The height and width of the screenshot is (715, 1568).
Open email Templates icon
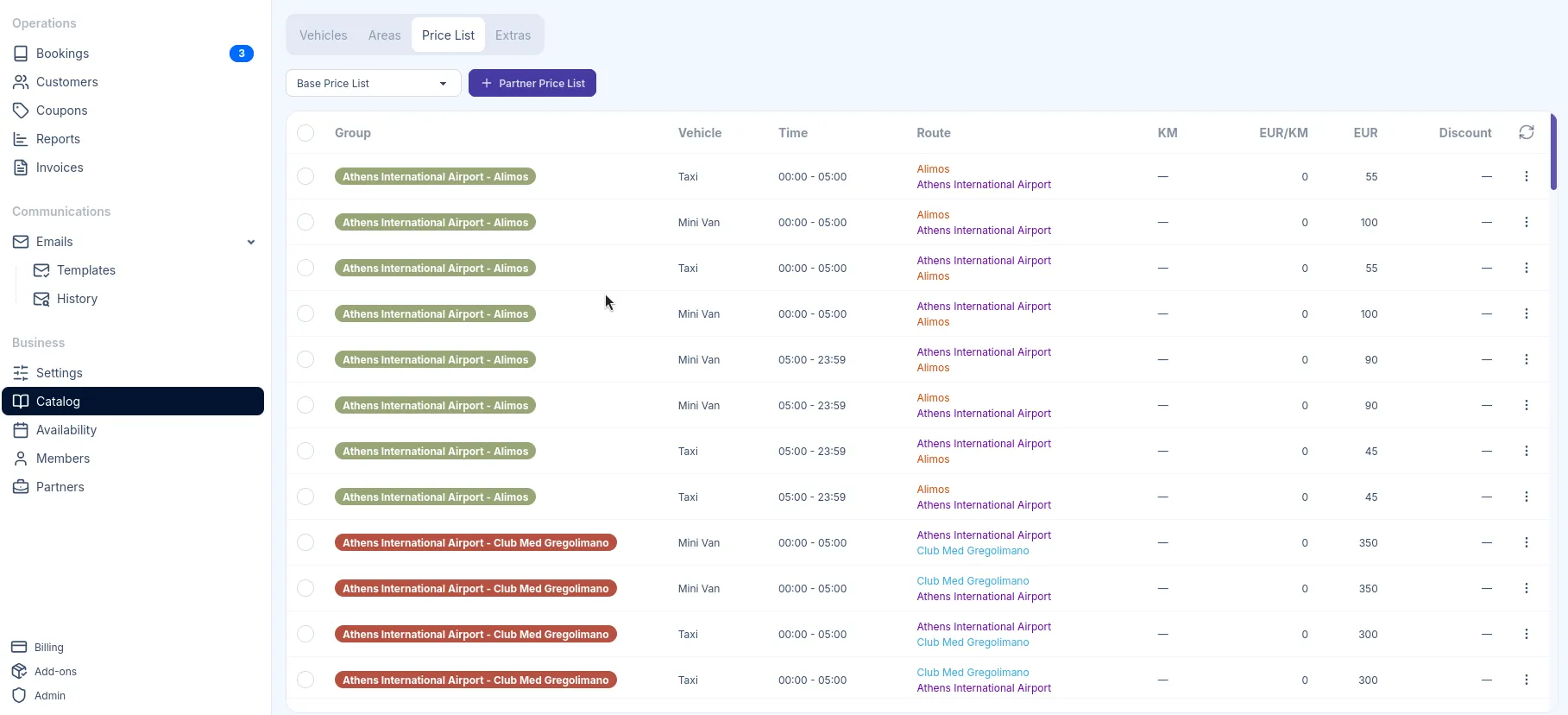pos(41,270)
